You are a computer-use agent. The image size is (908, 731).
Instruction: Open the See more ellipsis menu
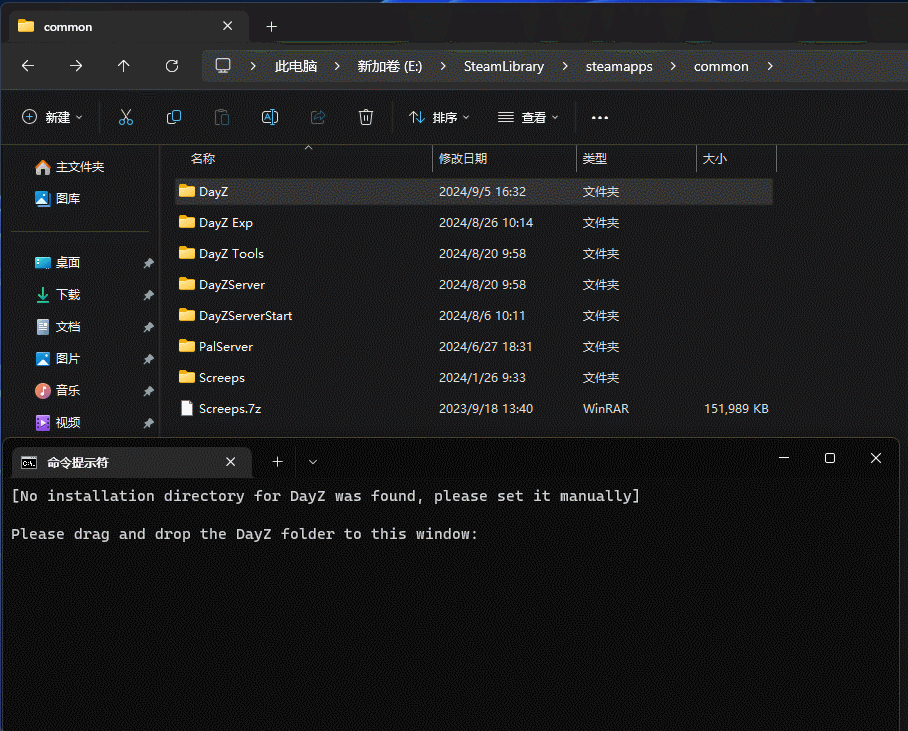tap(600, 117)
